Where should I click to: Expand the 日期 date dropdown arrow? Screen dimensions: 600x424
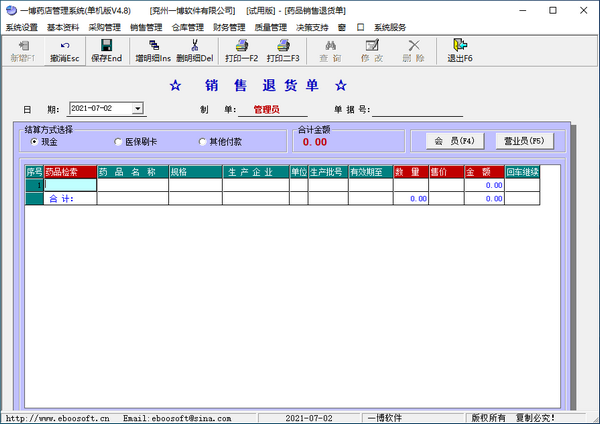138,108
